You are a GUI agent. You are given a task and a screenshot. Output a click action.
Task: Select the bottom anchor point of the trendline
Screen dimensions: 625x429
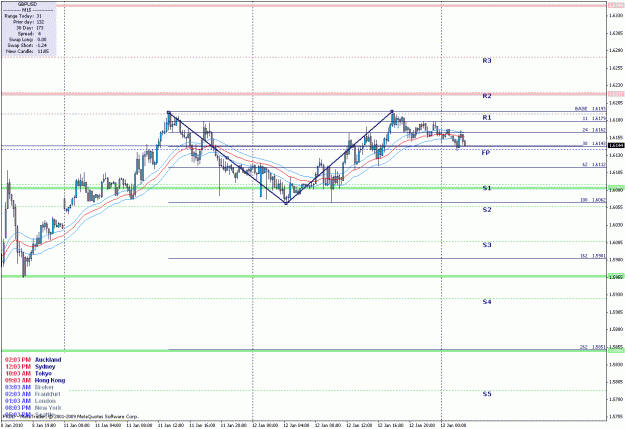[x=286, y=203]
